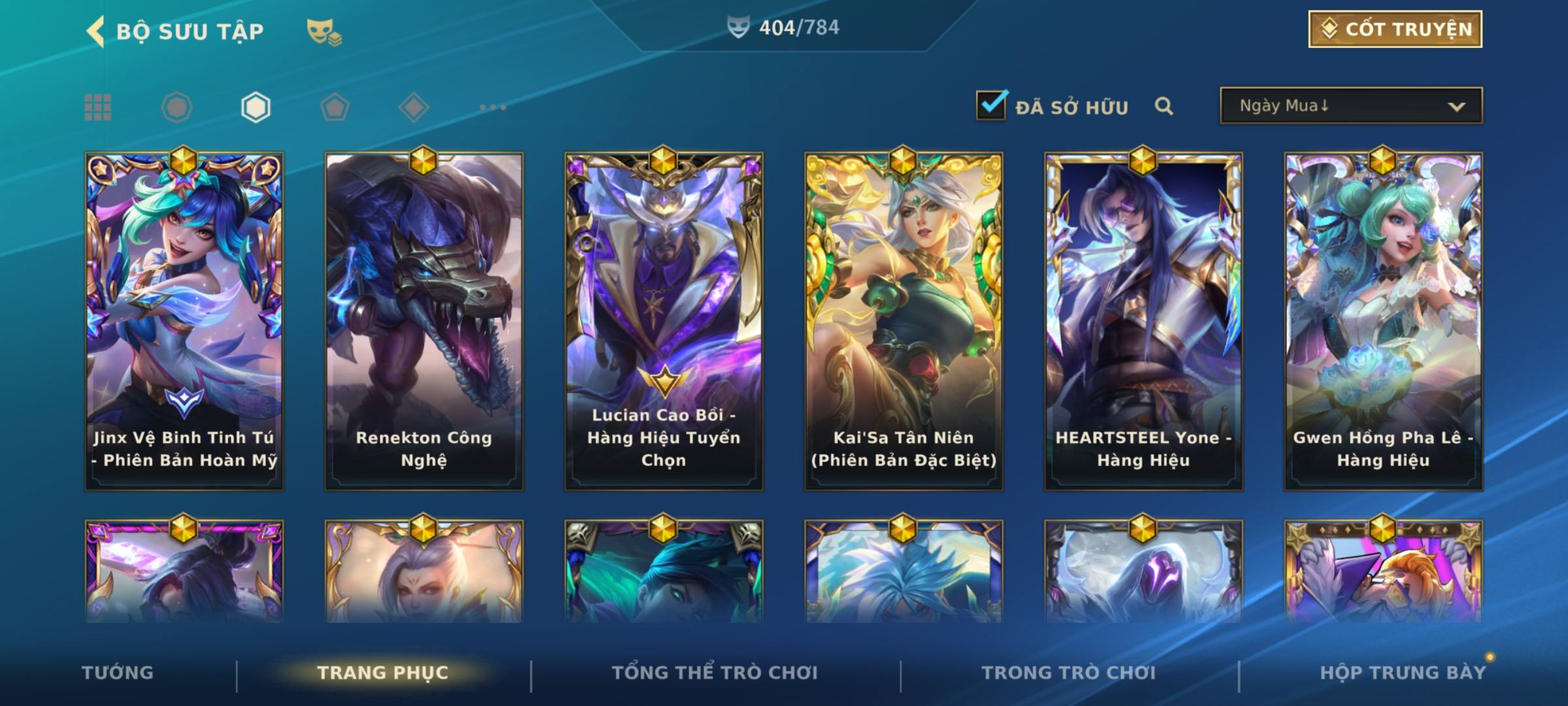Viewport: 1568px width, 706px height.
Task: Select the pentagon rarity filter icon
Action: pyautogui.click(x=335, y=107)
